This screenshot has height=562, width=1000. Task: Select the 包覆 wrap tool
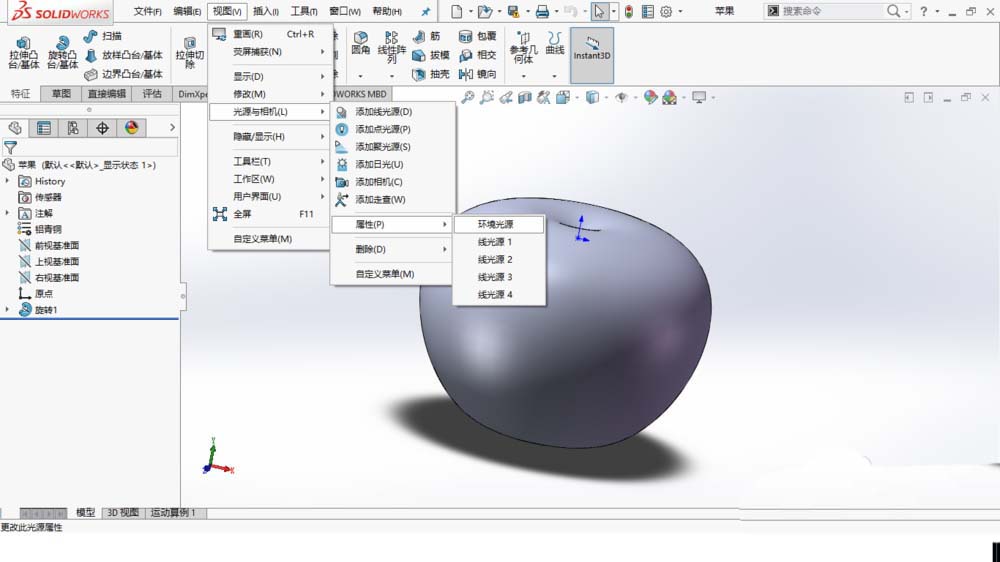tap(478, 36)
